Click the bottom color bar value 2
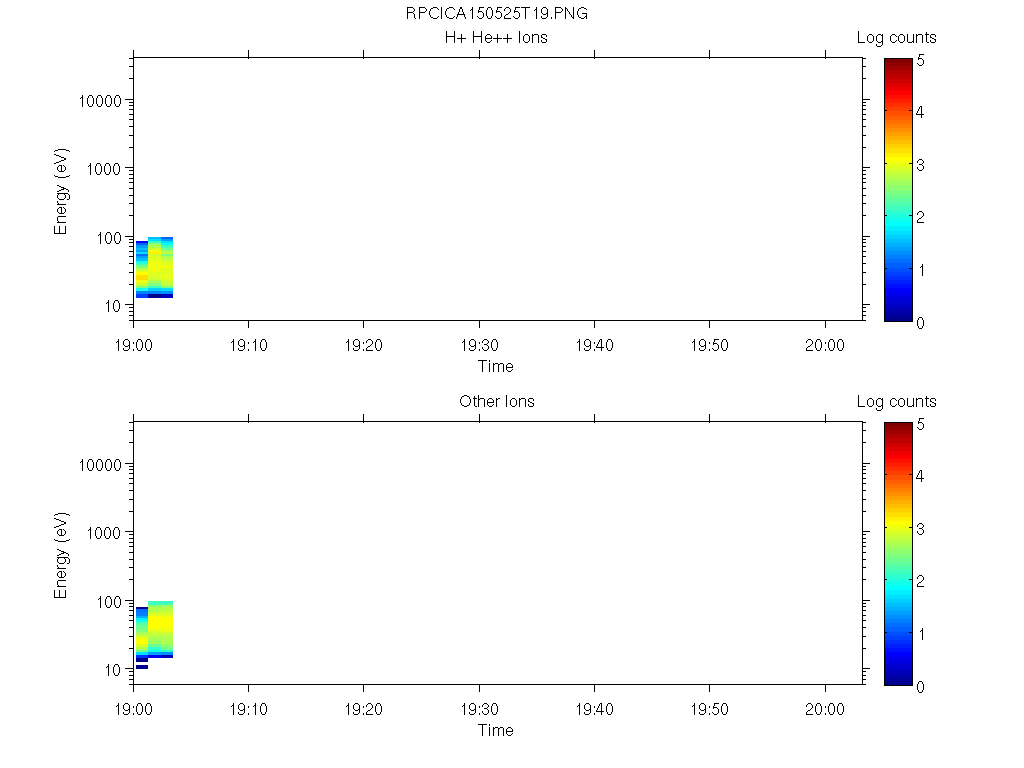1024x768 pixels. [920, 581]
